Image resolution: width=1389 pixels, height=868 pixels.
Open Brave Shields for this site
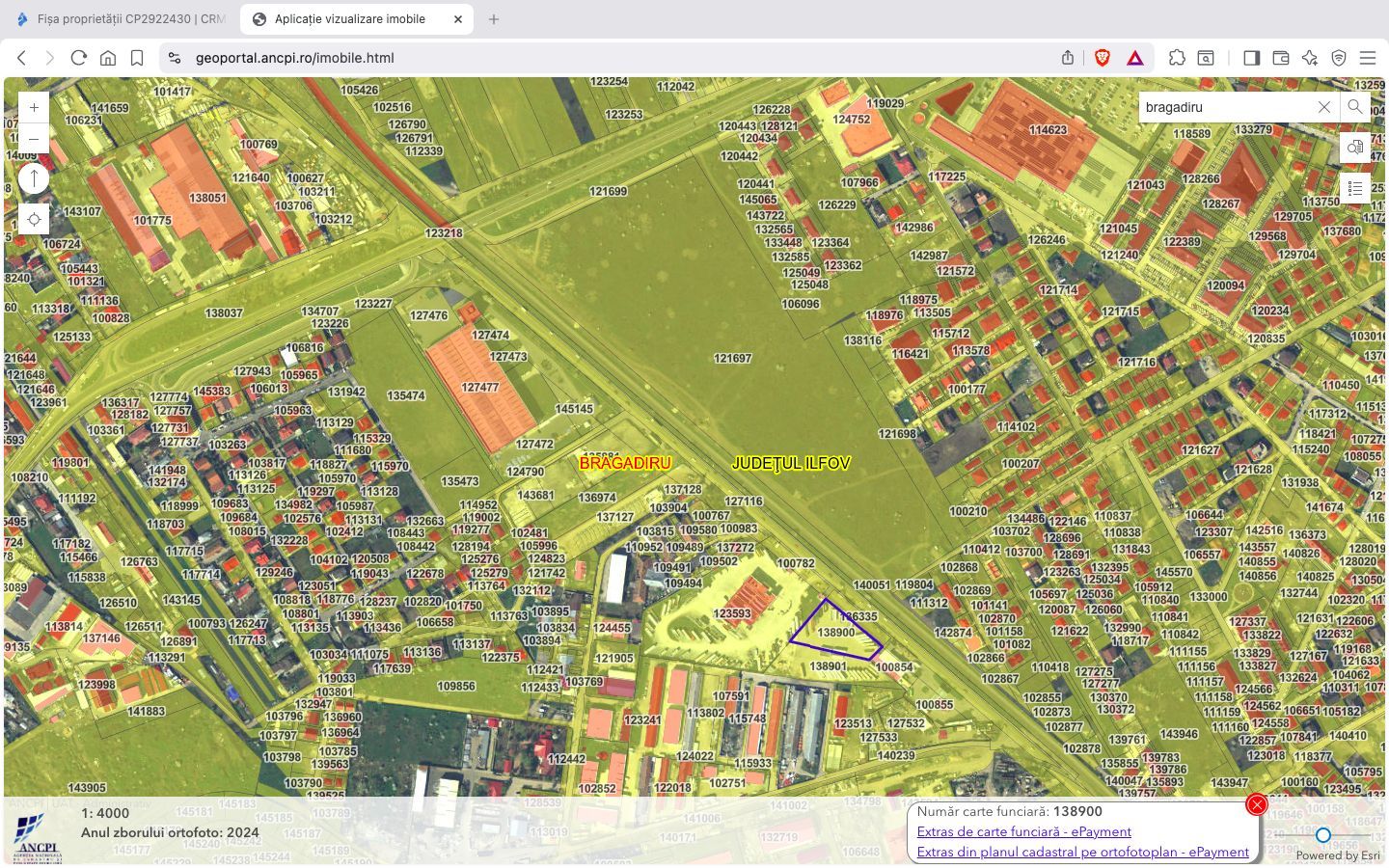click(x=1102, y=57)
